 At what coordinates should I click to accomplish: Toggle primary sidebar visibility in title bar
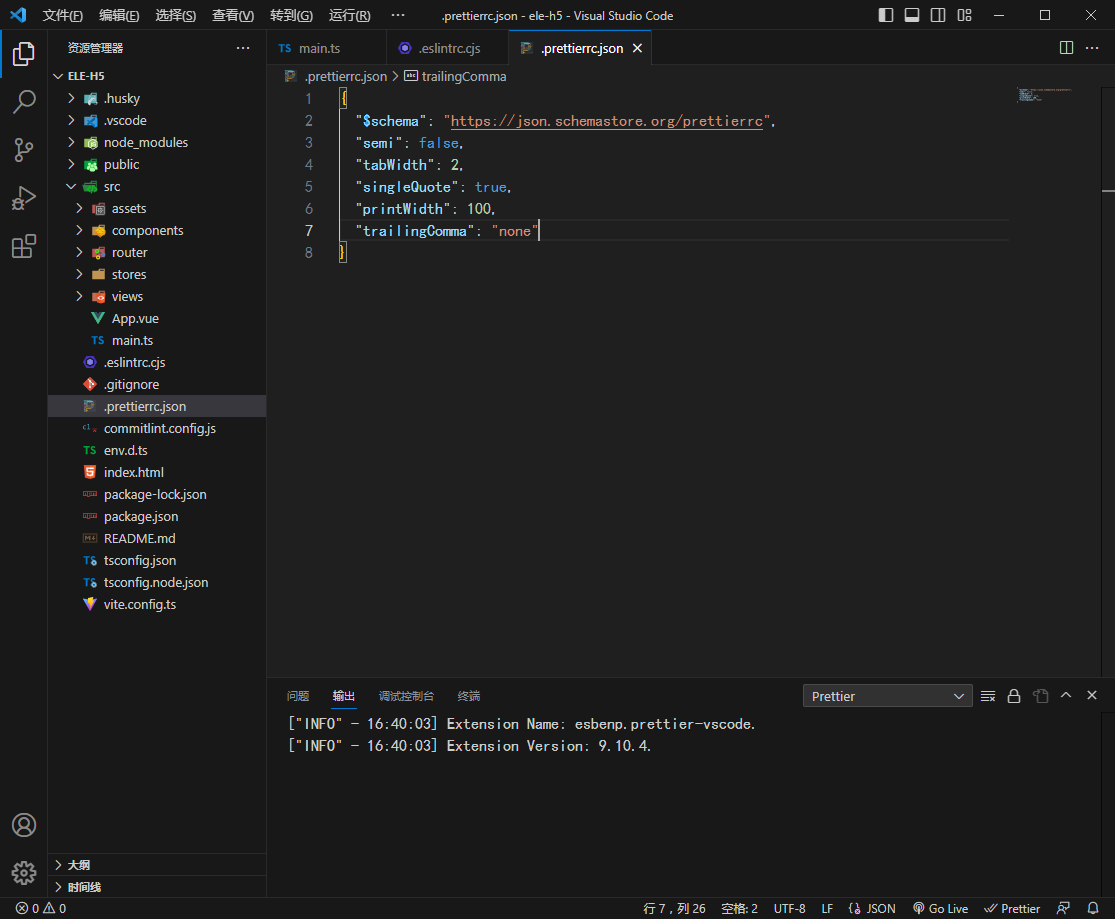pos(886,15)
